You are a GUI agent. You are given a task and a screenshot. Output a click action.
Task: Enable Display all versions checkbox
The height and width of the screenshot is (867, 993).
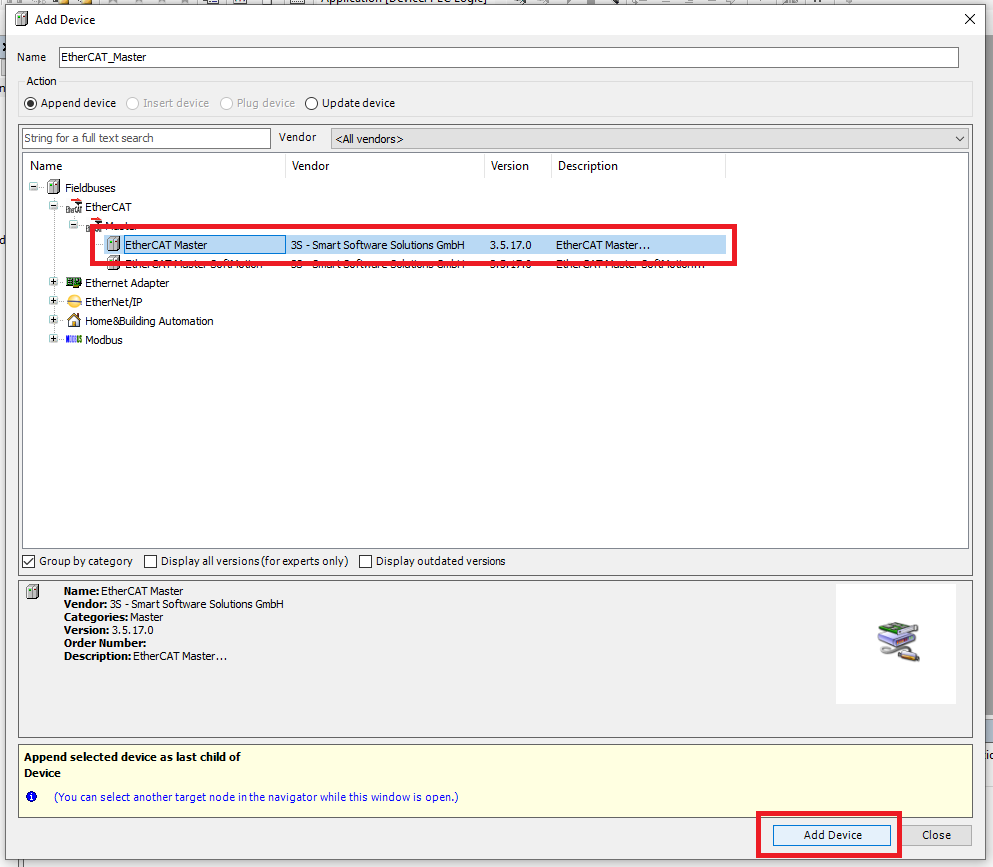(x=151, y=561)
